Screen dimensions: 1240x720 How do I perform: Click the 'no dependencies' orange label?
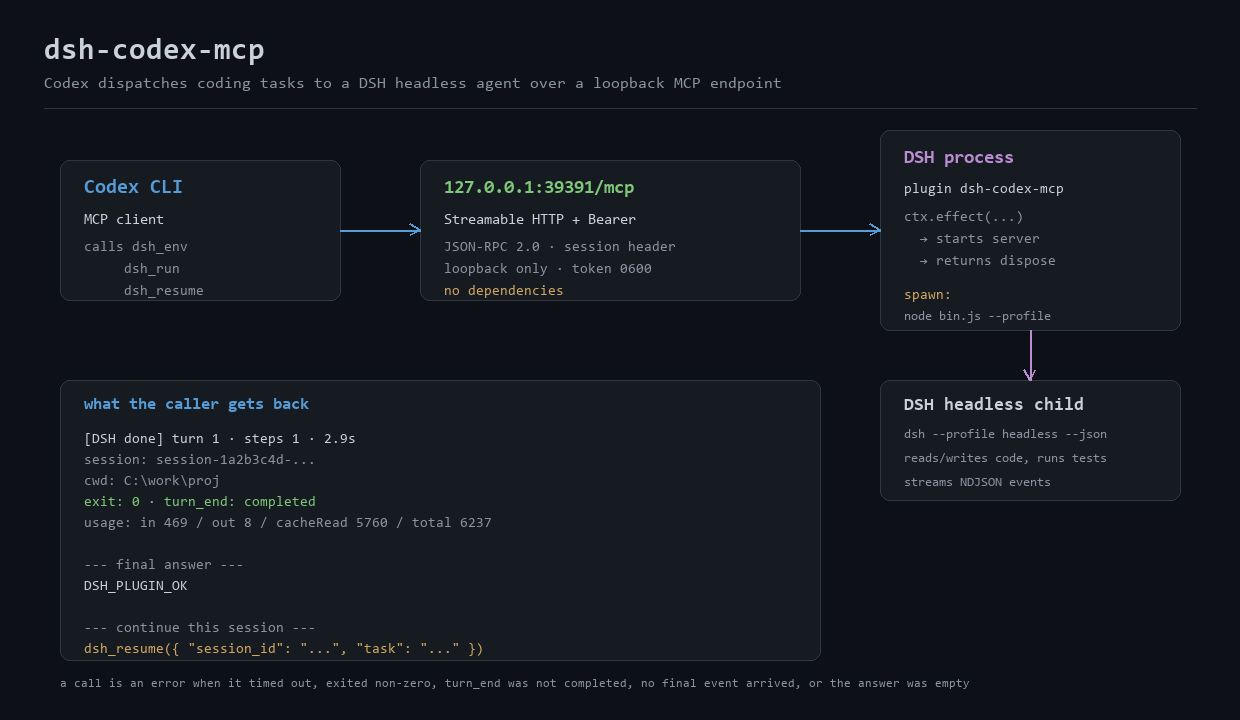click(x=504, y=291)
